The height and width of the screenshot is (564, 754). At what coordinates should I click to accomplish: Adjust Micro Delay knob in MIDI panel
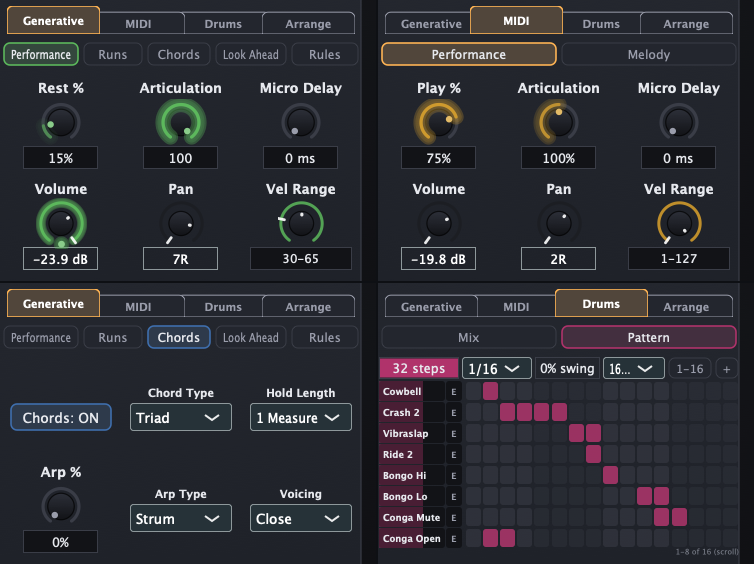679,123
